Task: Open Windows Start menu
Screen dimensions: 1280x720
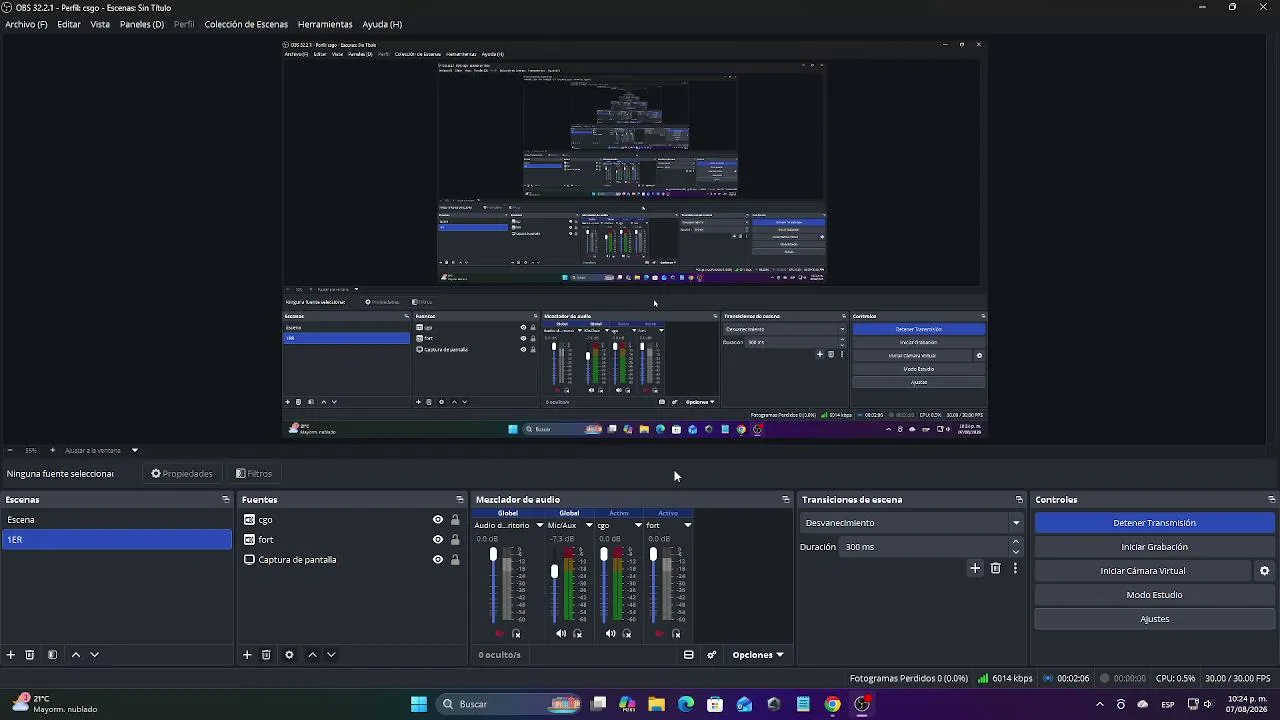Action: (419, 704)
